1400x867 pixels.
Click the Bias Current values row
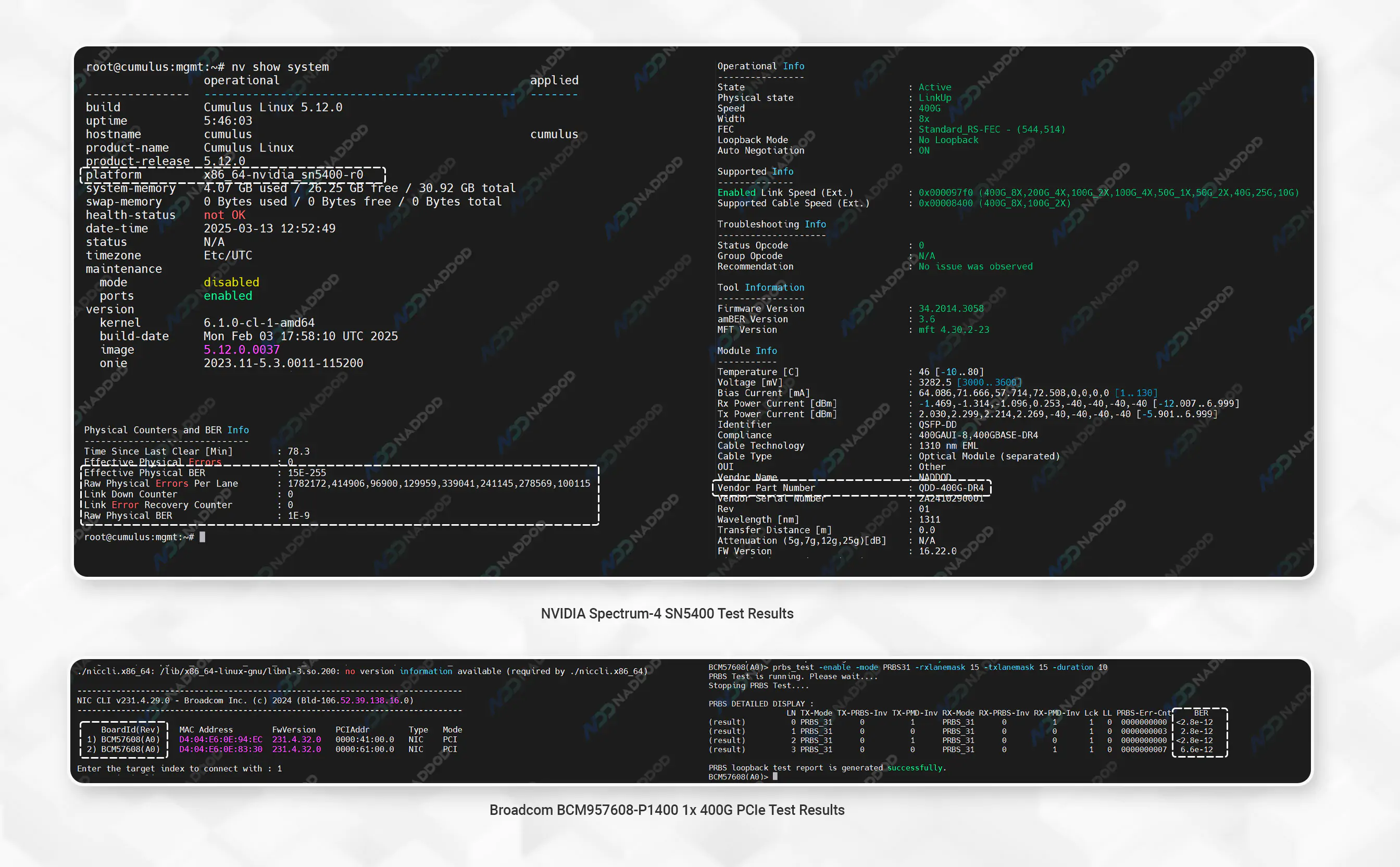click(x=1038, y=393)
